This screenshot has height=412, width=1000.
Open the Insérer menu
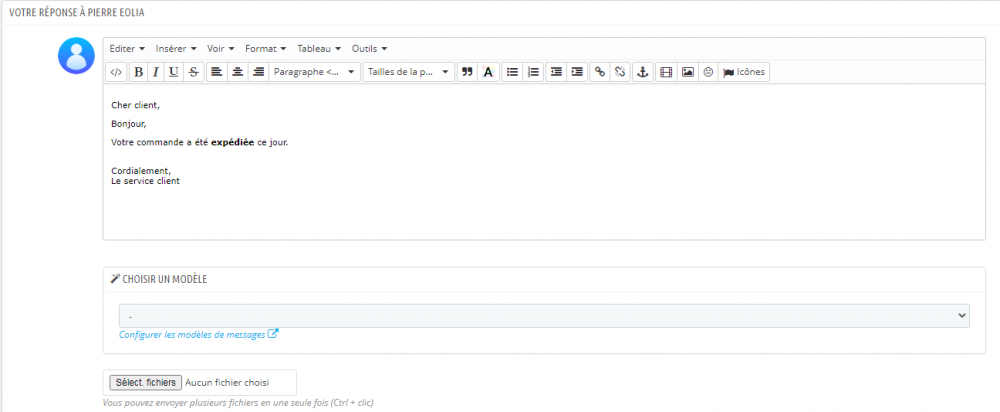pos(176,48)
